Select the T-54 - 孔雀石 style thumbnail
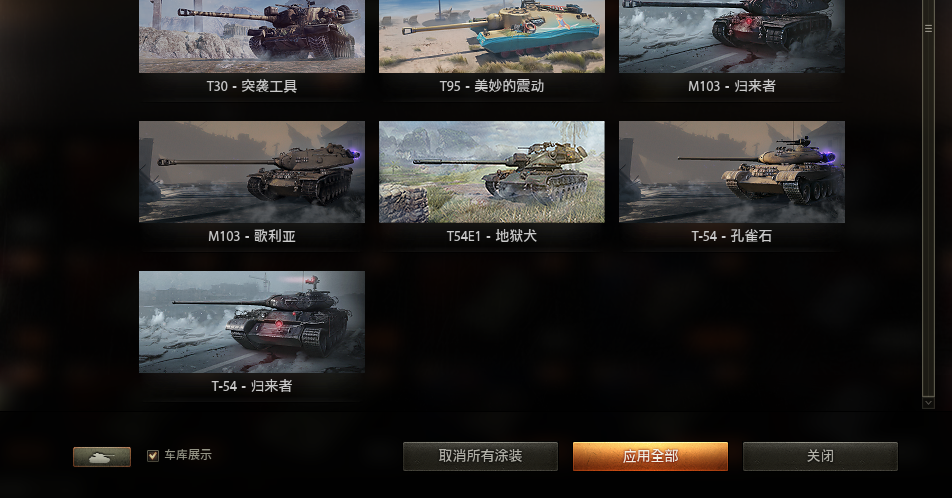 coord(732,172)
